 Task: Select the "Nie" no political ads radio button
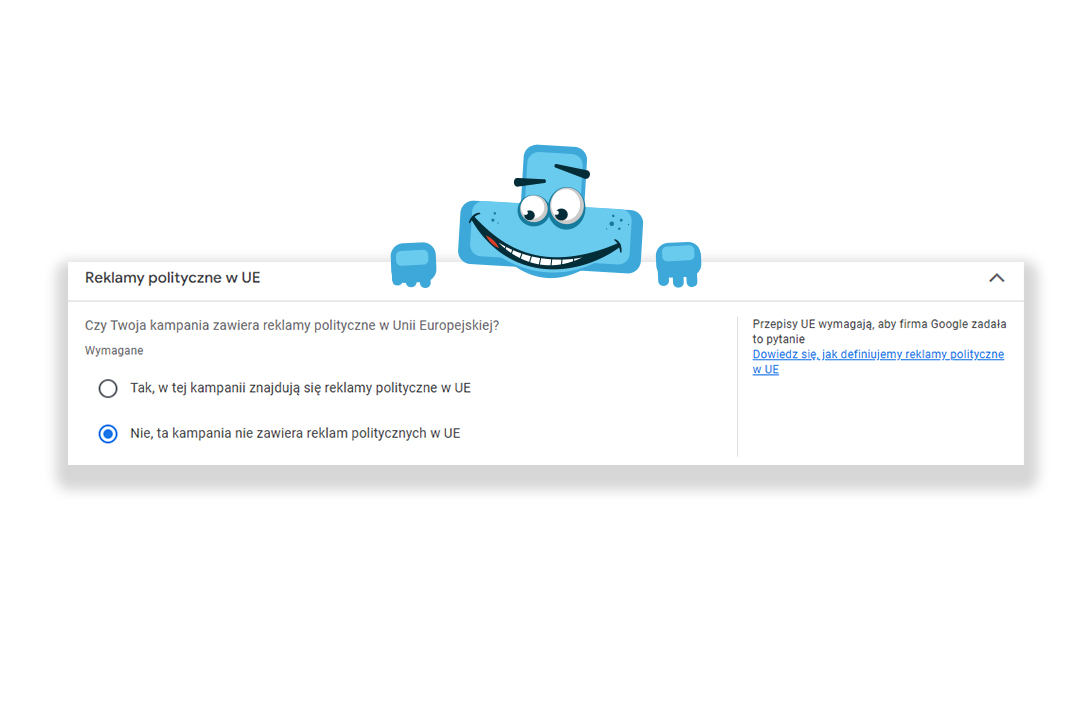(x=108, y=434)
